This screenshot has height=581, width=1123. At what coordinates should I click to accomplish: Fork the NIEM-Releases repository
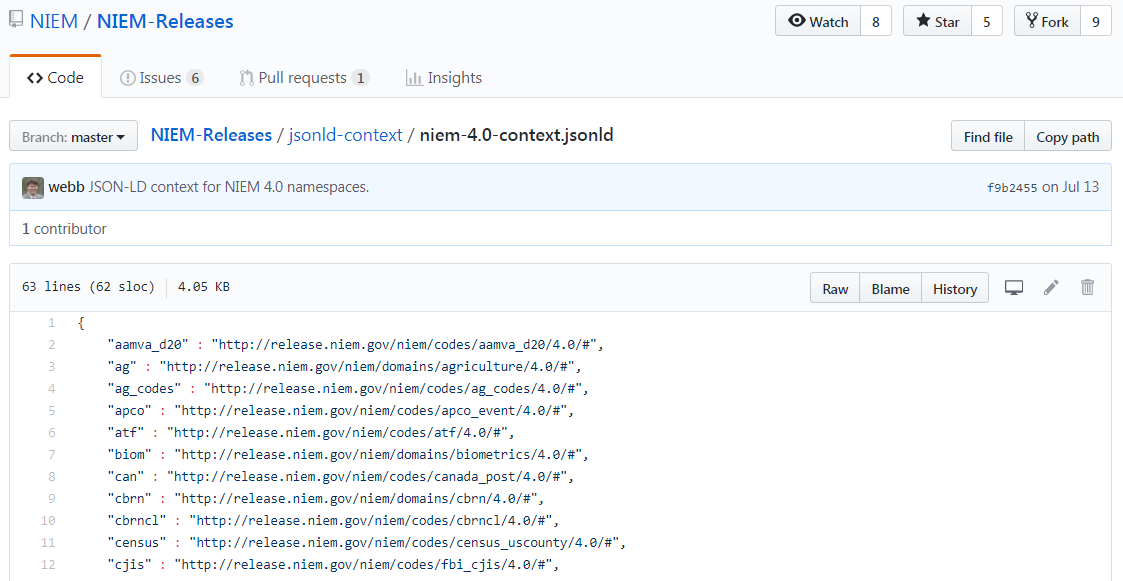click(1047, 22)
